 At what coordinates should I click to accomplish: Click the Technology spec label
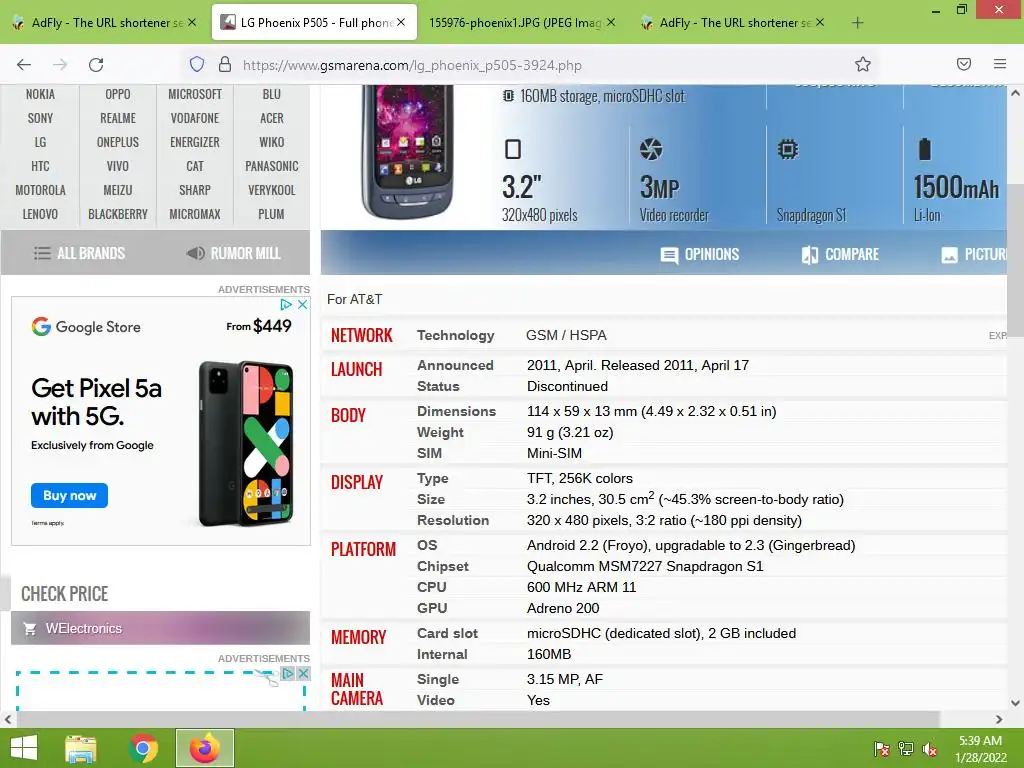[456, 336]
